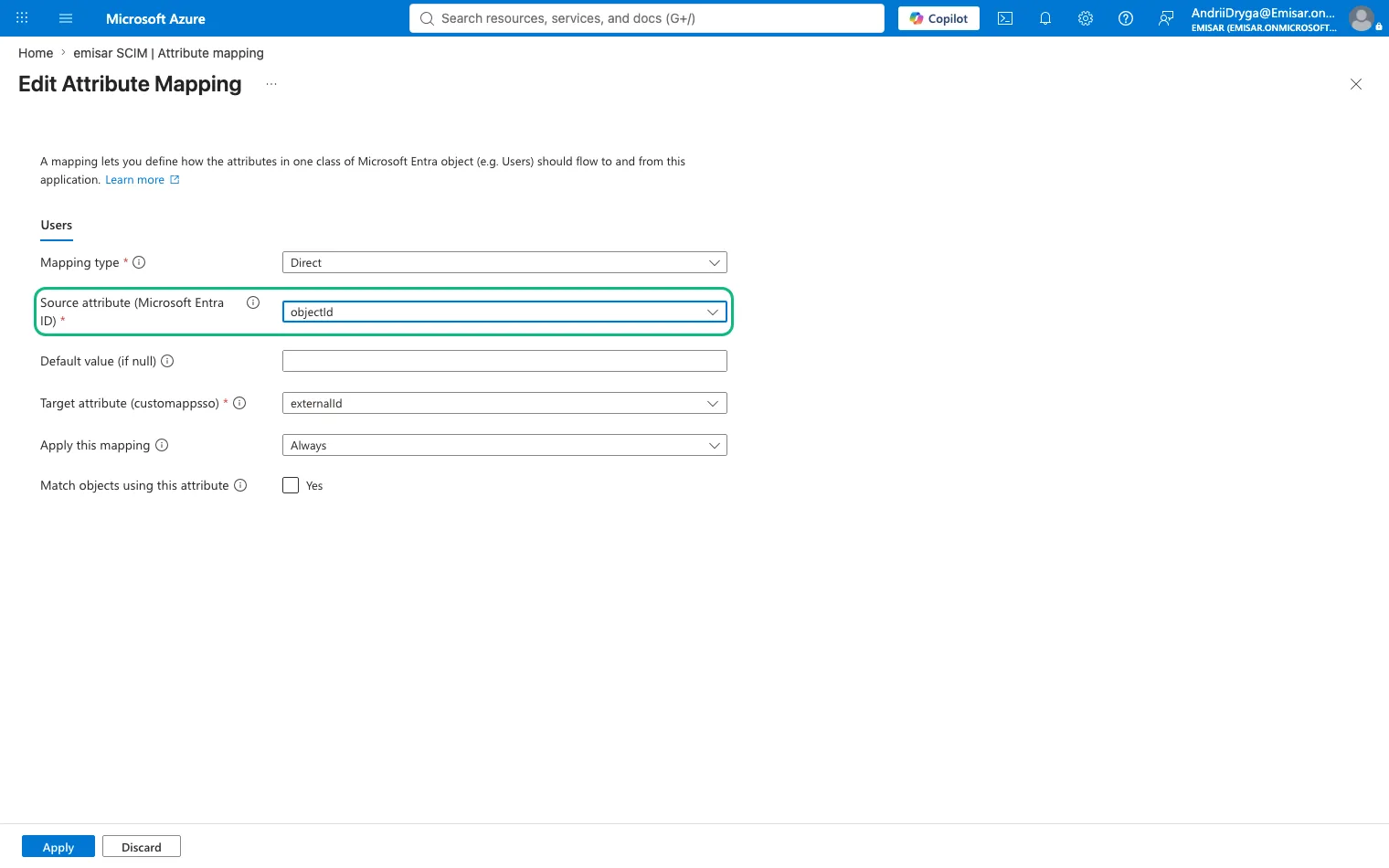
Task: Open the Cloud Shell icon
Action: (x=1005, y=18)
